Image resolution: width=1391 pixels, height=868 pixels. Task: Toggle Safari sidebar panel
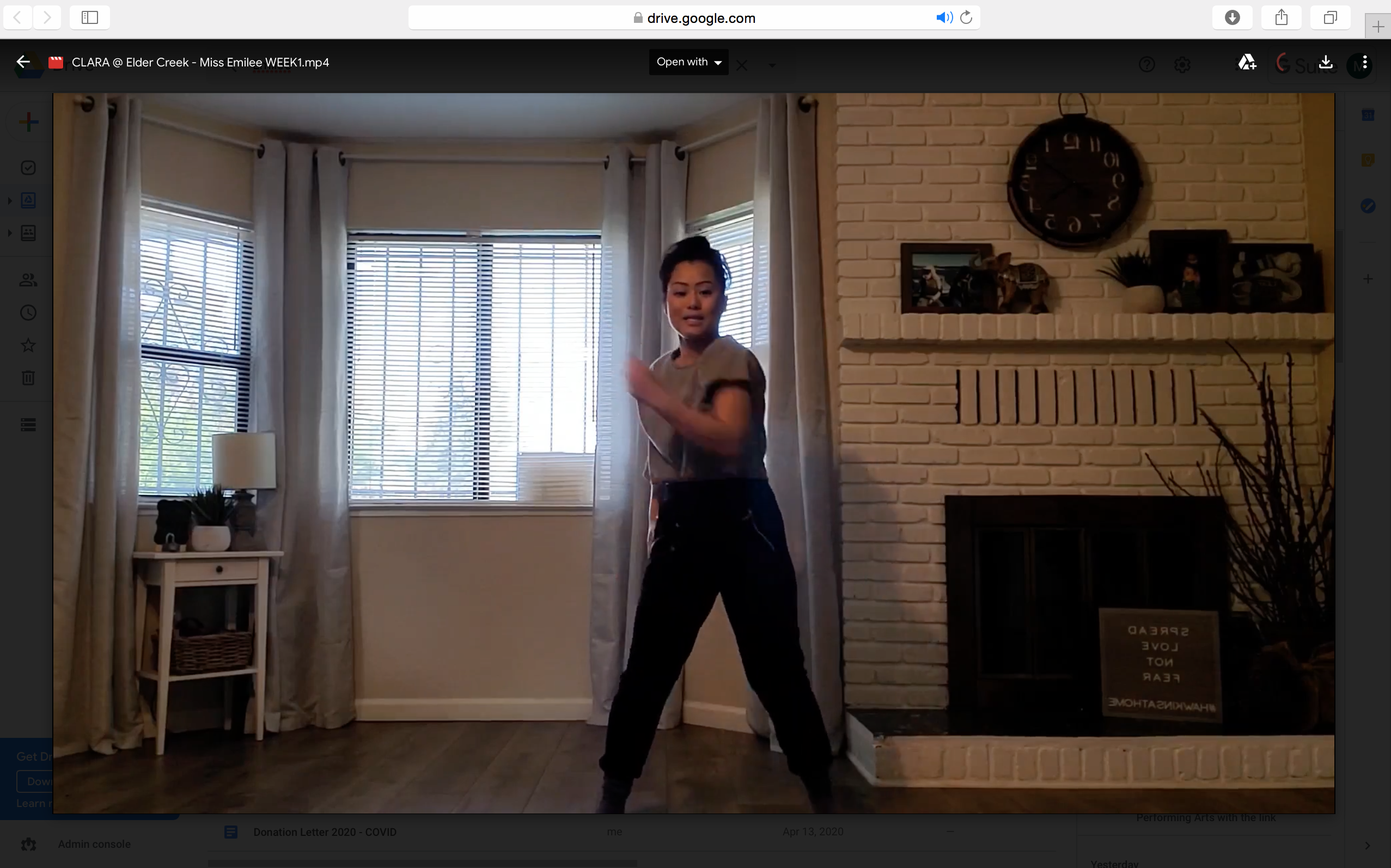[x=89, y=18]
